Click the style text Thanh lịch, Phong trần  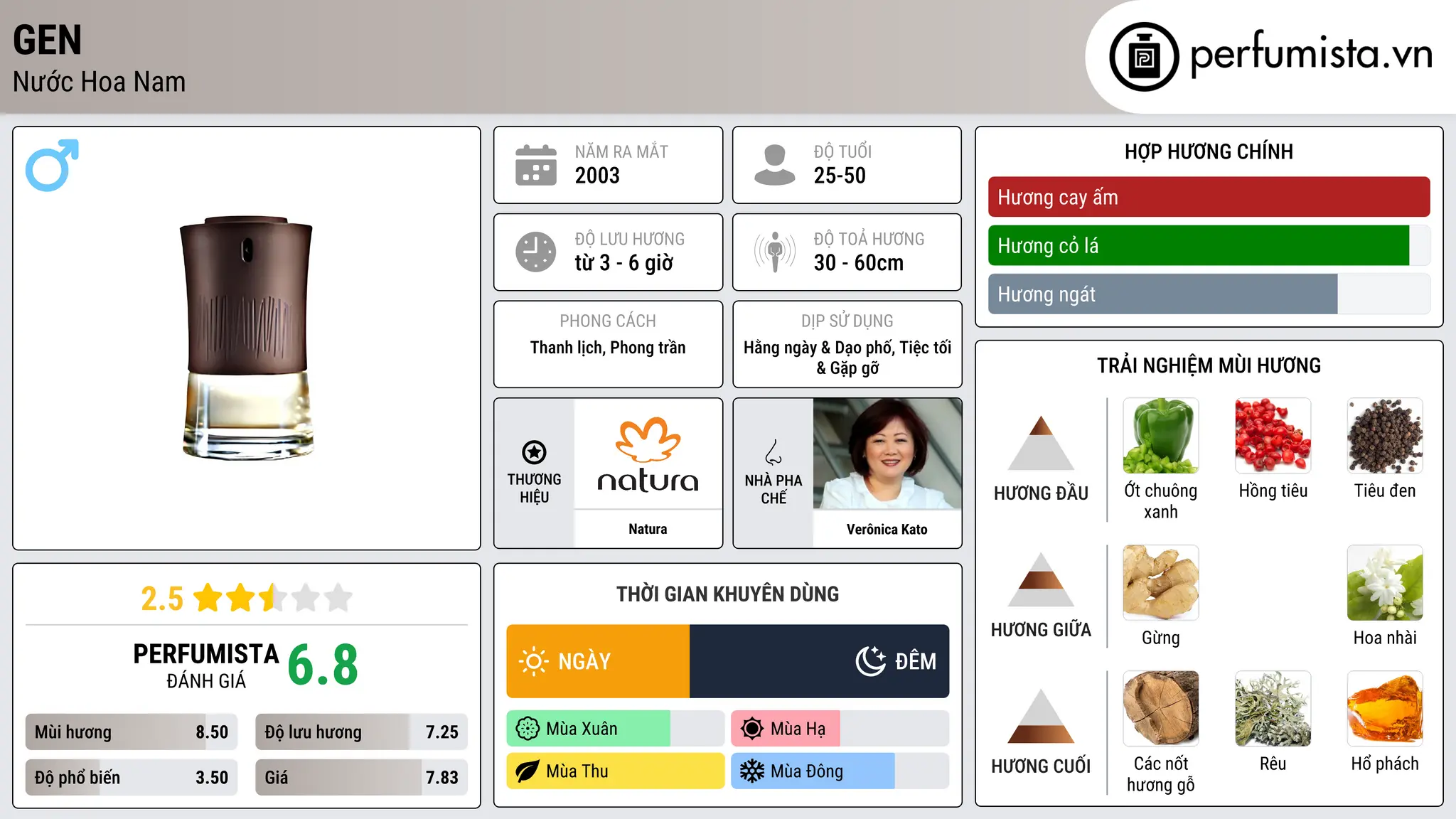(608, 348)
